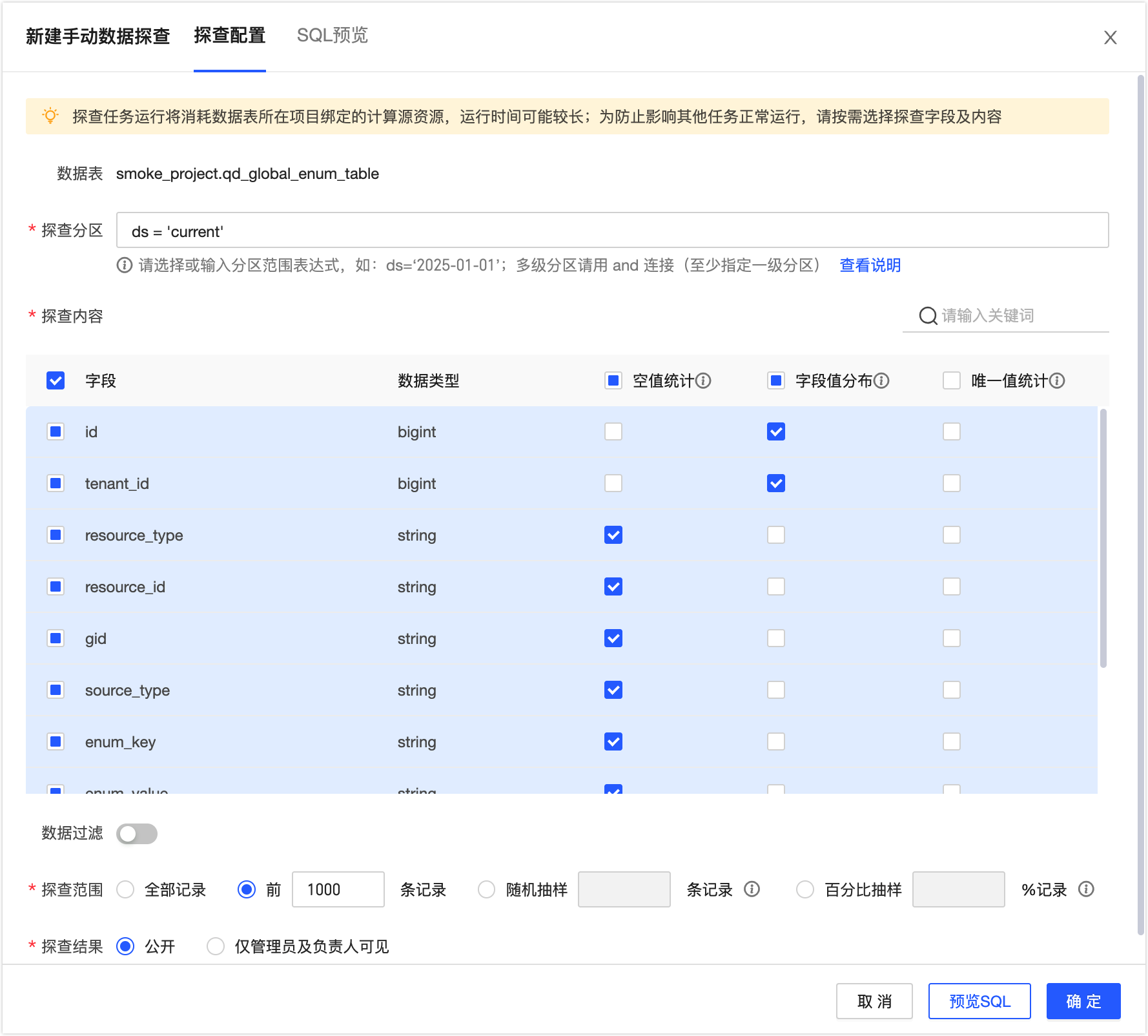The width and height of the screenshot is (1148, 1036).
Task: Open the 查看说明 link
Action: coord(870,265)
